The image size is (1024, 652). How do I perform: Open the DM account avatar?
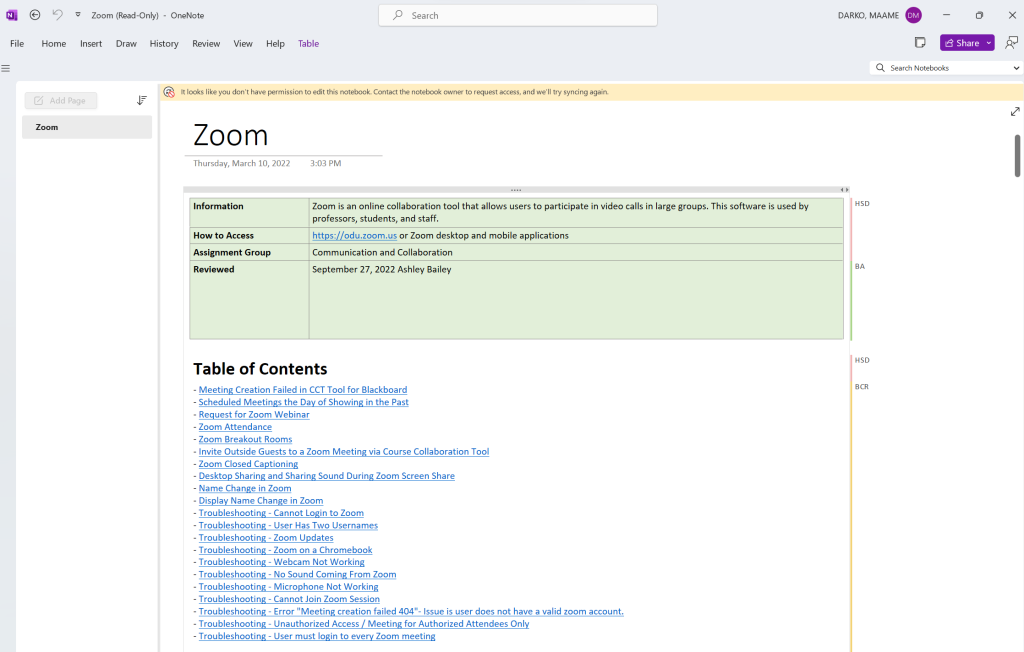pos(913,15)
